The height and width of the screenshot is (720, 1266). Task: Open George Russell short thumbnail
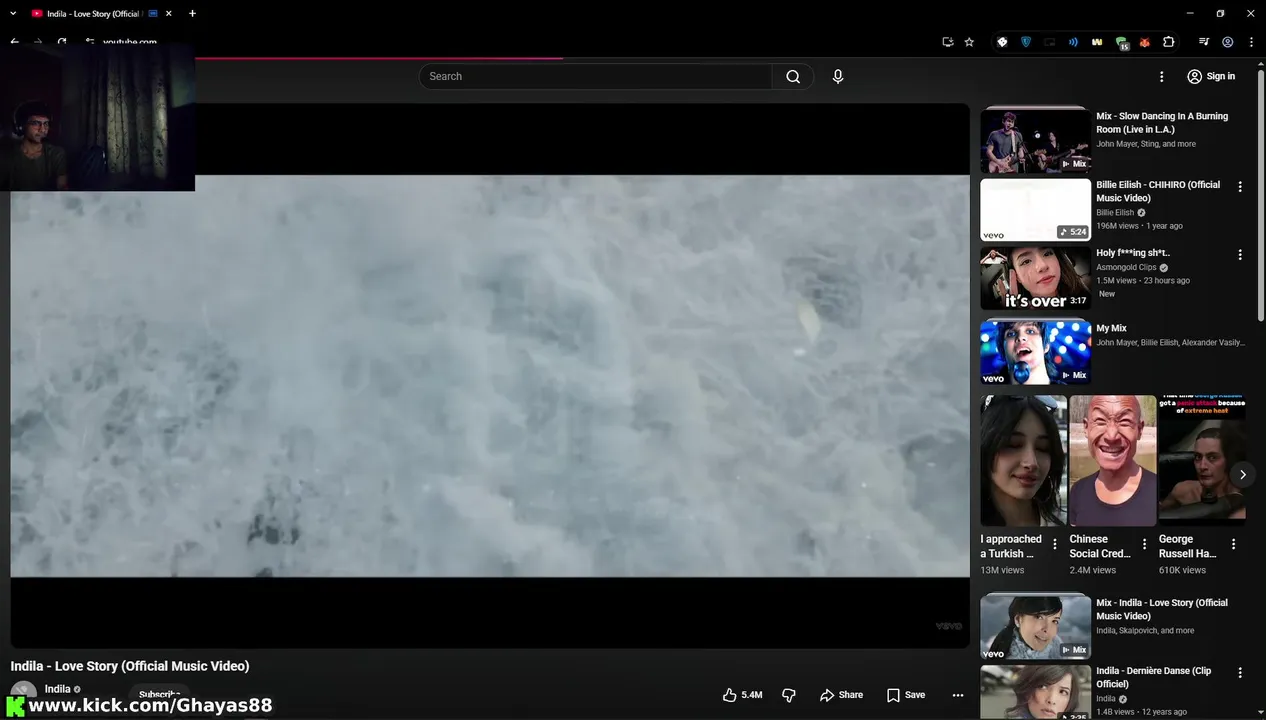pos(1202,460)
